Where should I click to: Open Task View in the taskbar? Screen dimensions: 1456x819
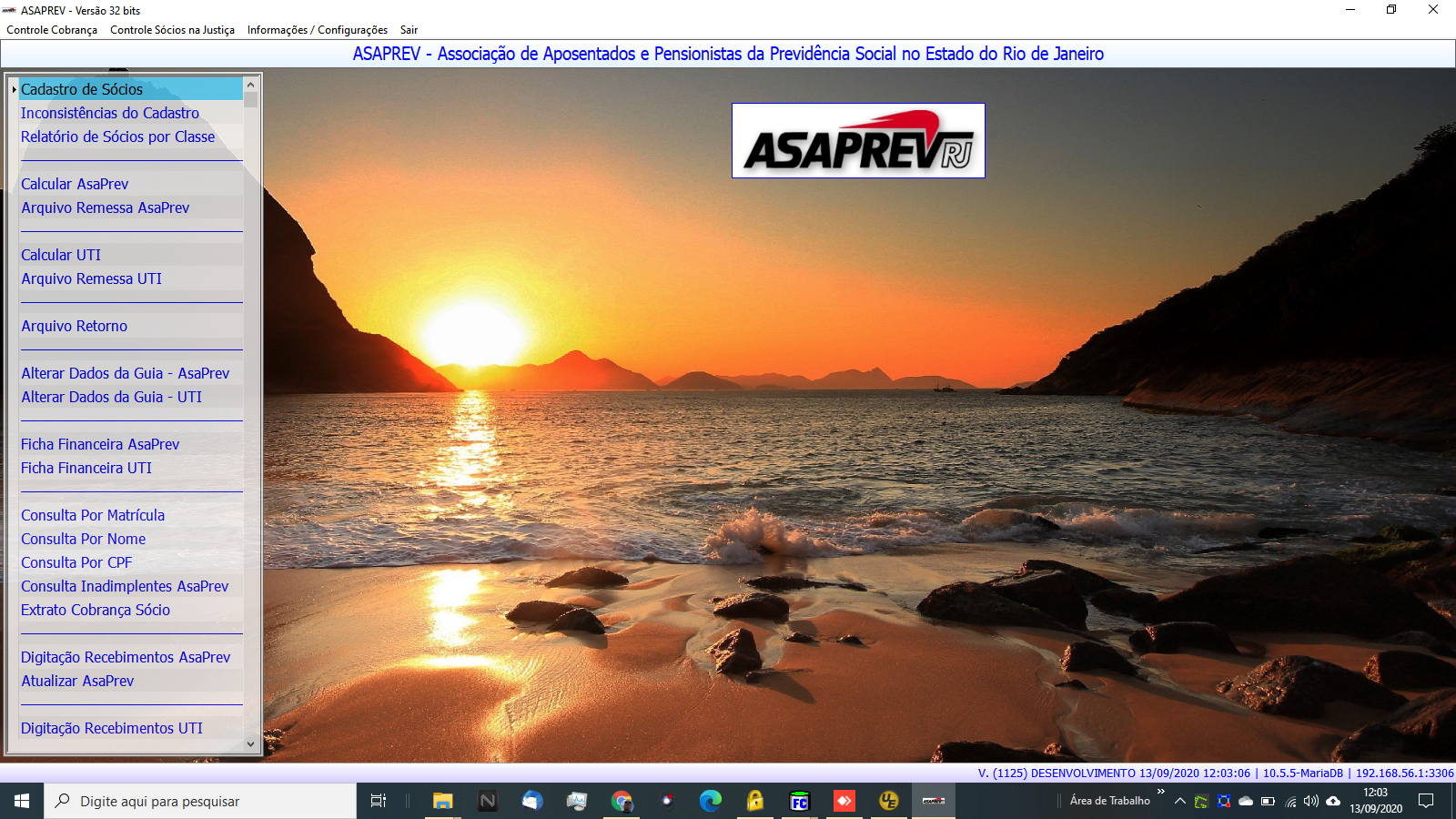379,801
